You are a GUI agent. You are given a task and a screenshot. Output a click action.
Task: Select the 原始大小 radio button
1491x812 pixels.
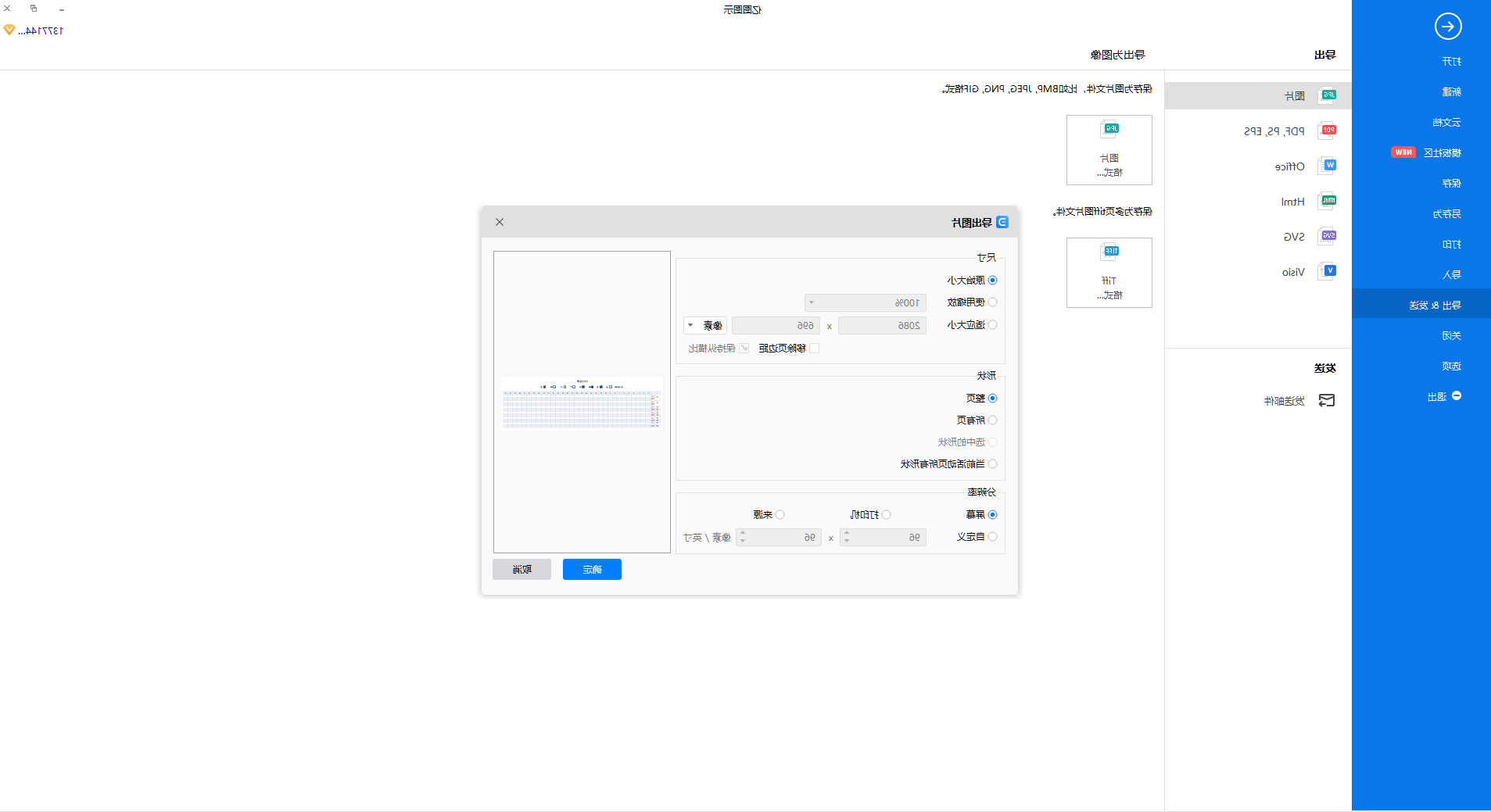[992, 280]
